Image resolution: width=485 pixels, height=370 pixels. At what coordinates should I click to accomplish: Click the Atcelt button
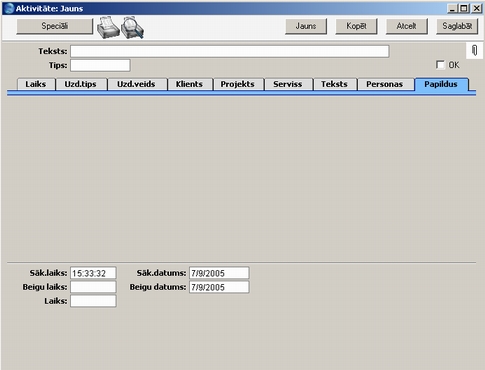[x=407, y=26]
